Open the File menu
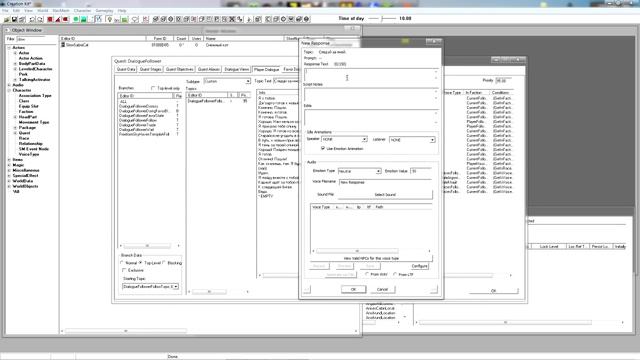 (x=5, y=11)
